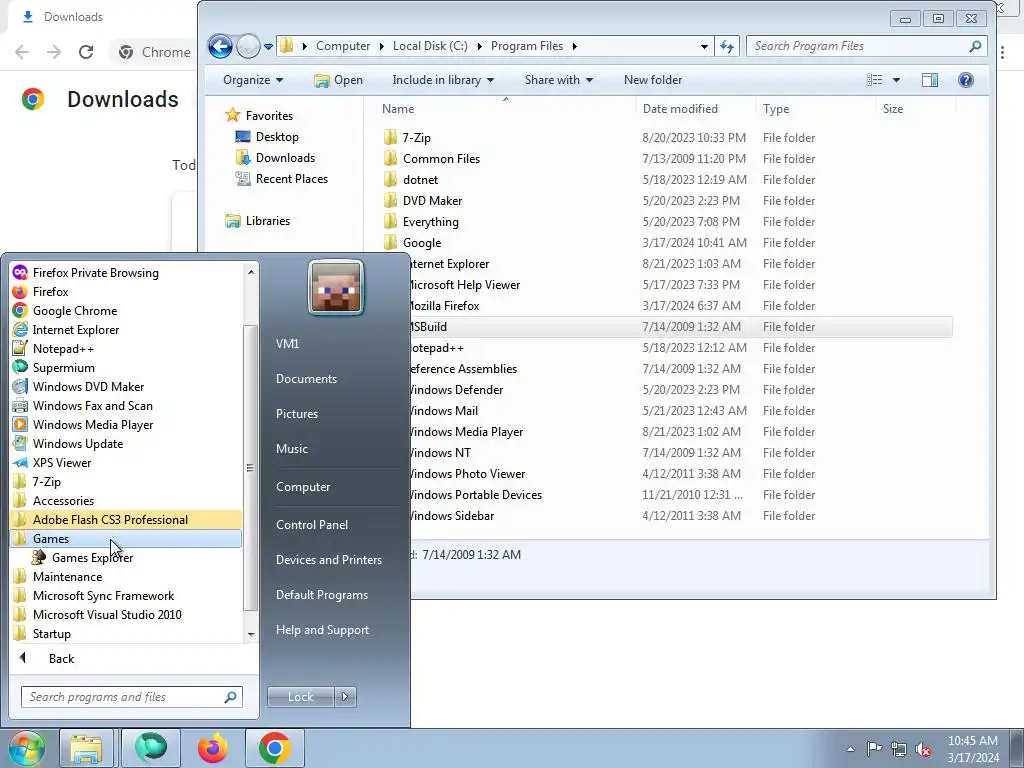Collapse the Games program folder
The width and height of the screenshot is (1024, 768).
coord(126,539)
